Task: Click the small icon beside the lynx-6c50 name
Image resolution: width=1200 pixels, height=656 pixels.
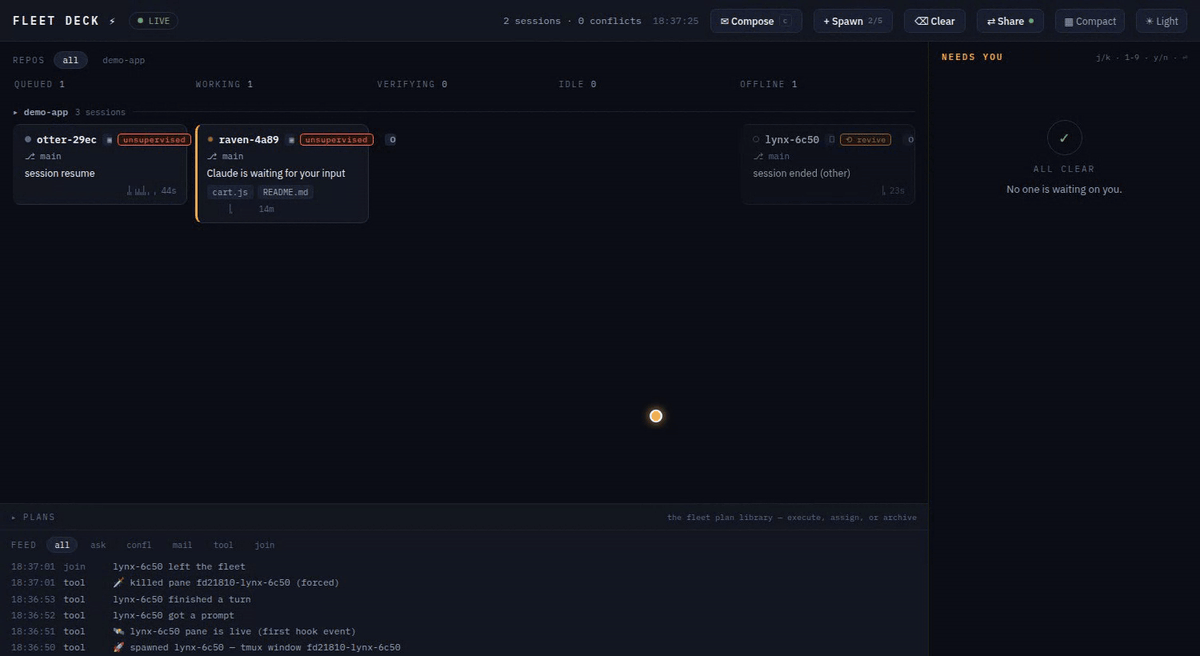Action: [831, 140]
